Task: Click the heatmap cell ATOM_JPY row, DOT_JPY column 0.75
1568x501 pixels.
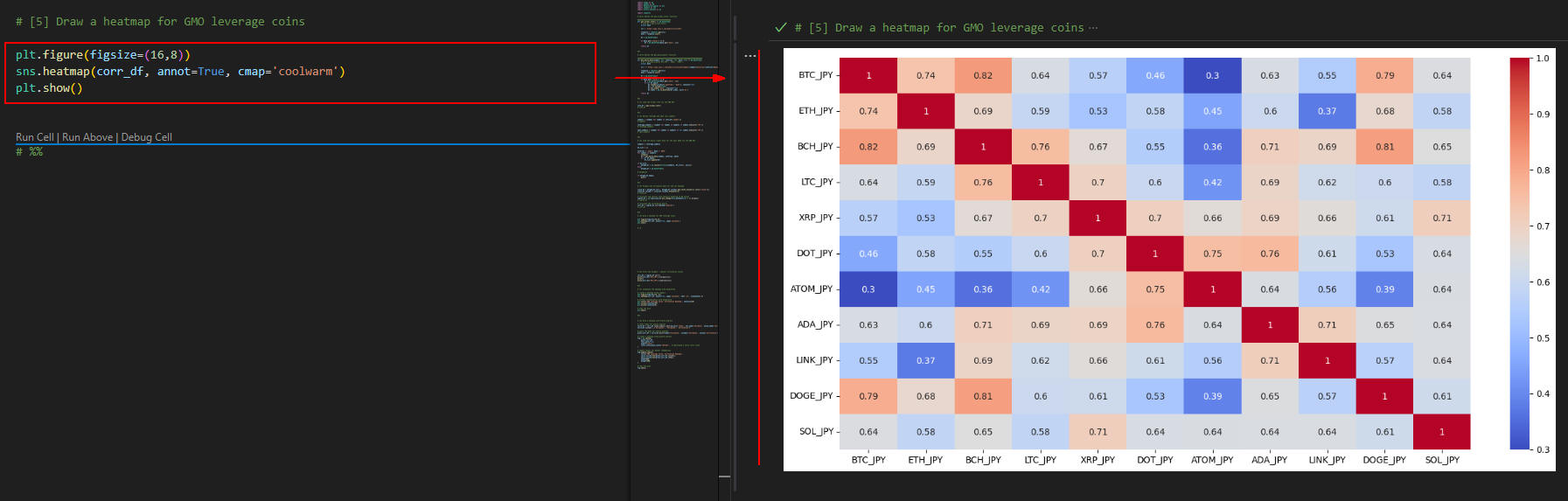Action: tap(1155, 289)
